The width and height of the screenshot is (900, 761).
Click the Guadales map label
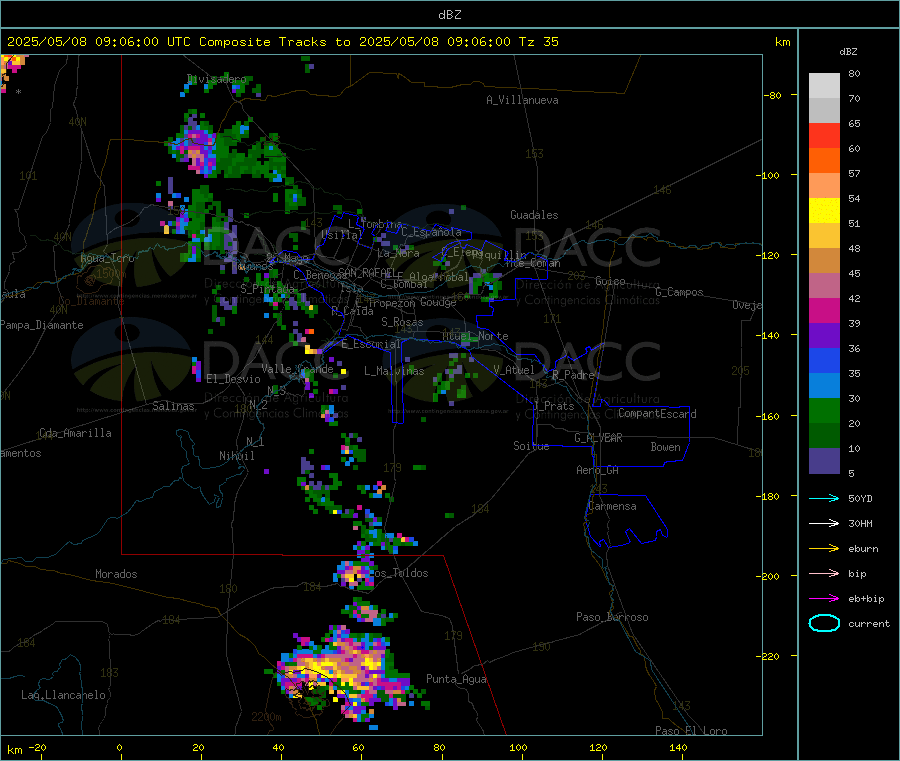click(534, 215)
